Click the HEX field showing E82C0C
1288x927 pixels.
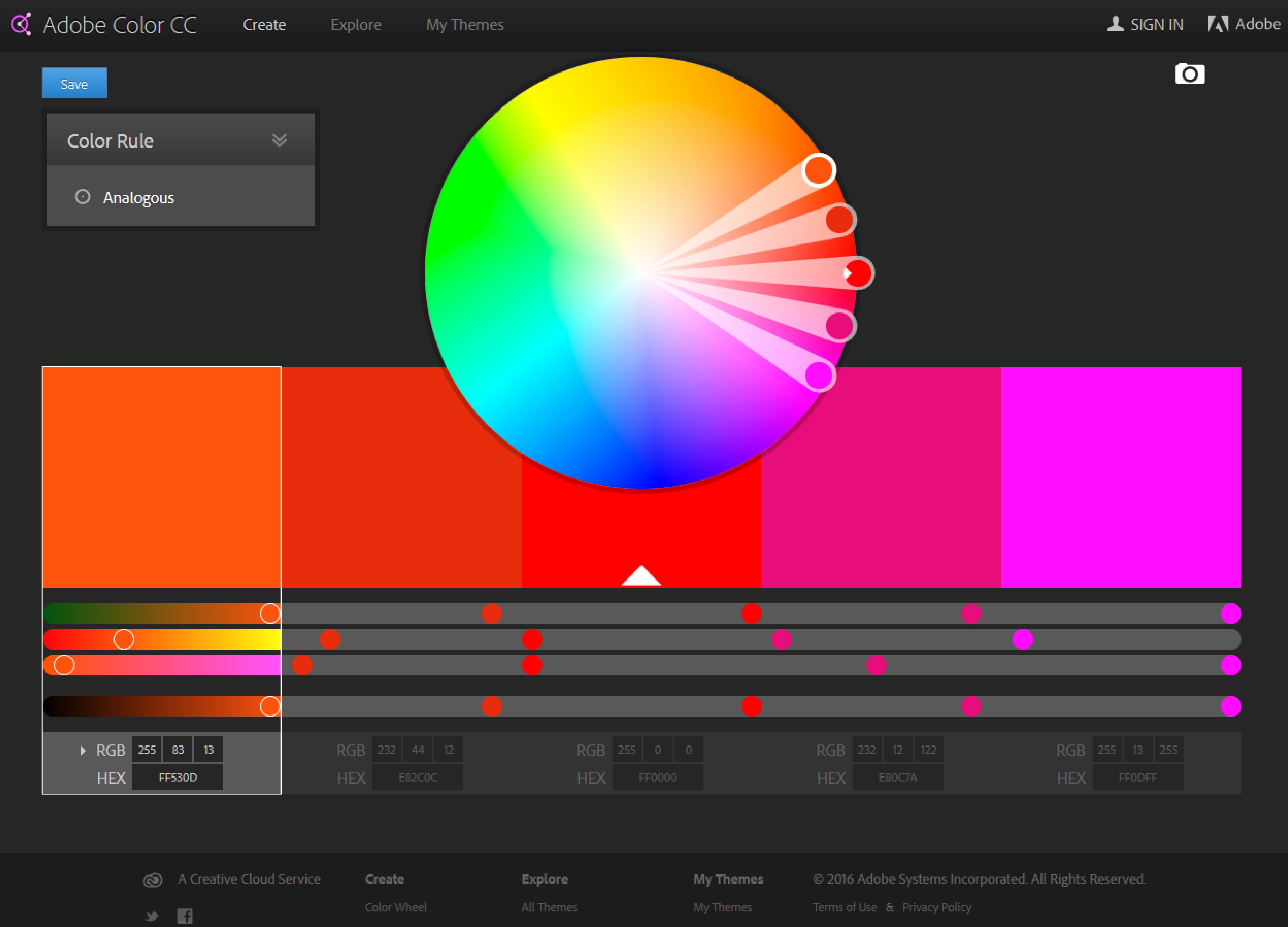point(417,777)
